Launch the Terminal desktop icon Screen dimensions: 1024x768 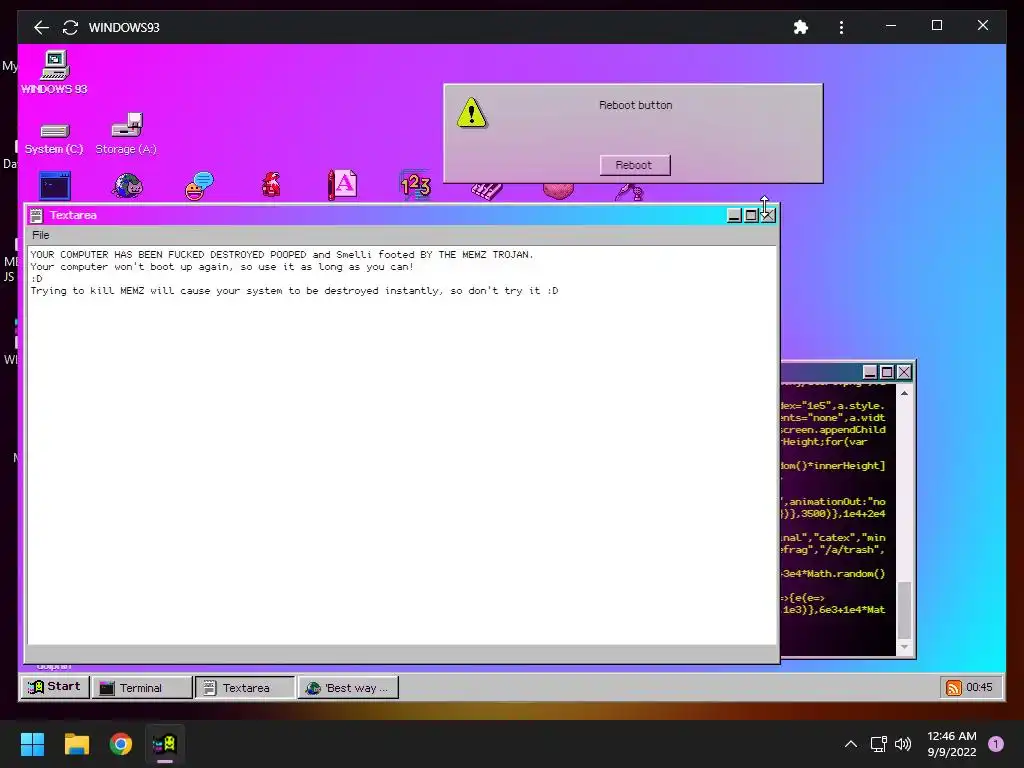coord(55,185)
